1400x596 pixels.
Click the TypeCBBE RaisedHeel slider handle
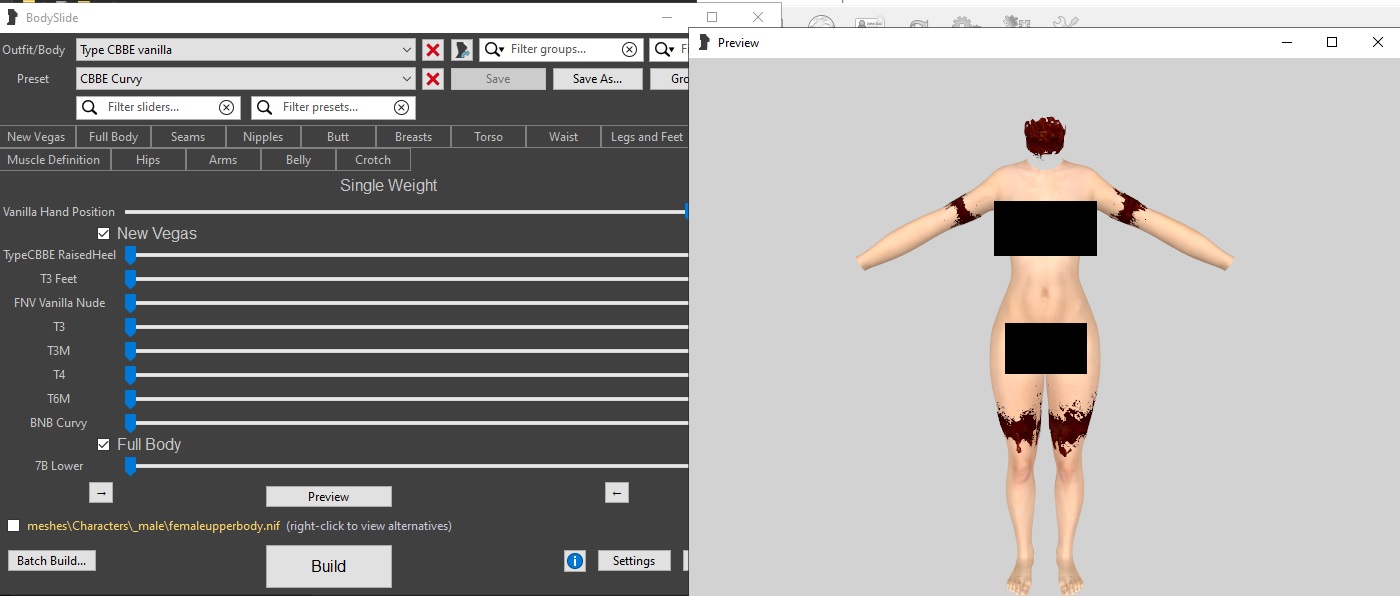point(130,255)
